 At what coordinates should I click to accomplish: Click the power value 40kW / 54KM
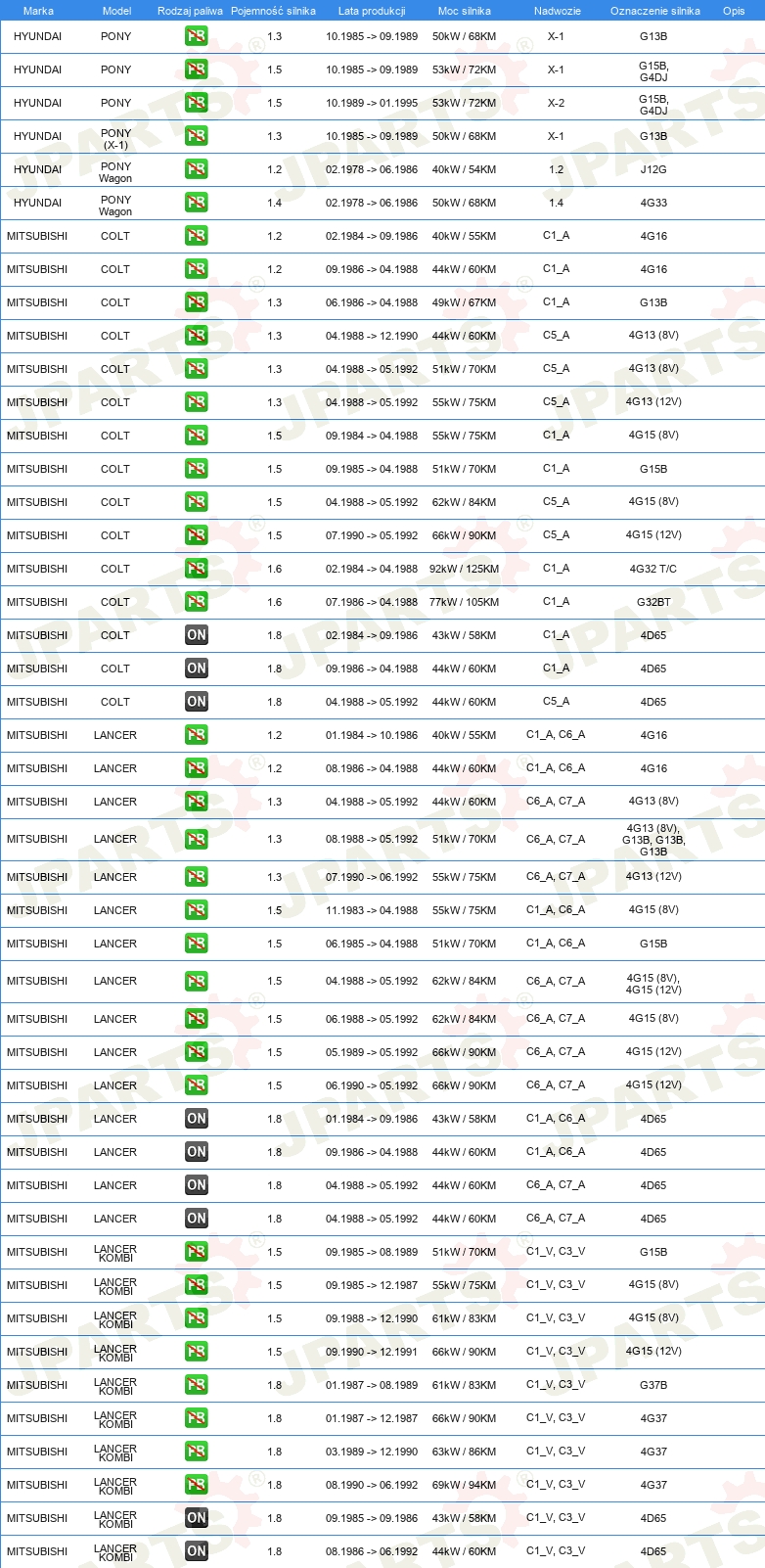click(x=465, y=169)
